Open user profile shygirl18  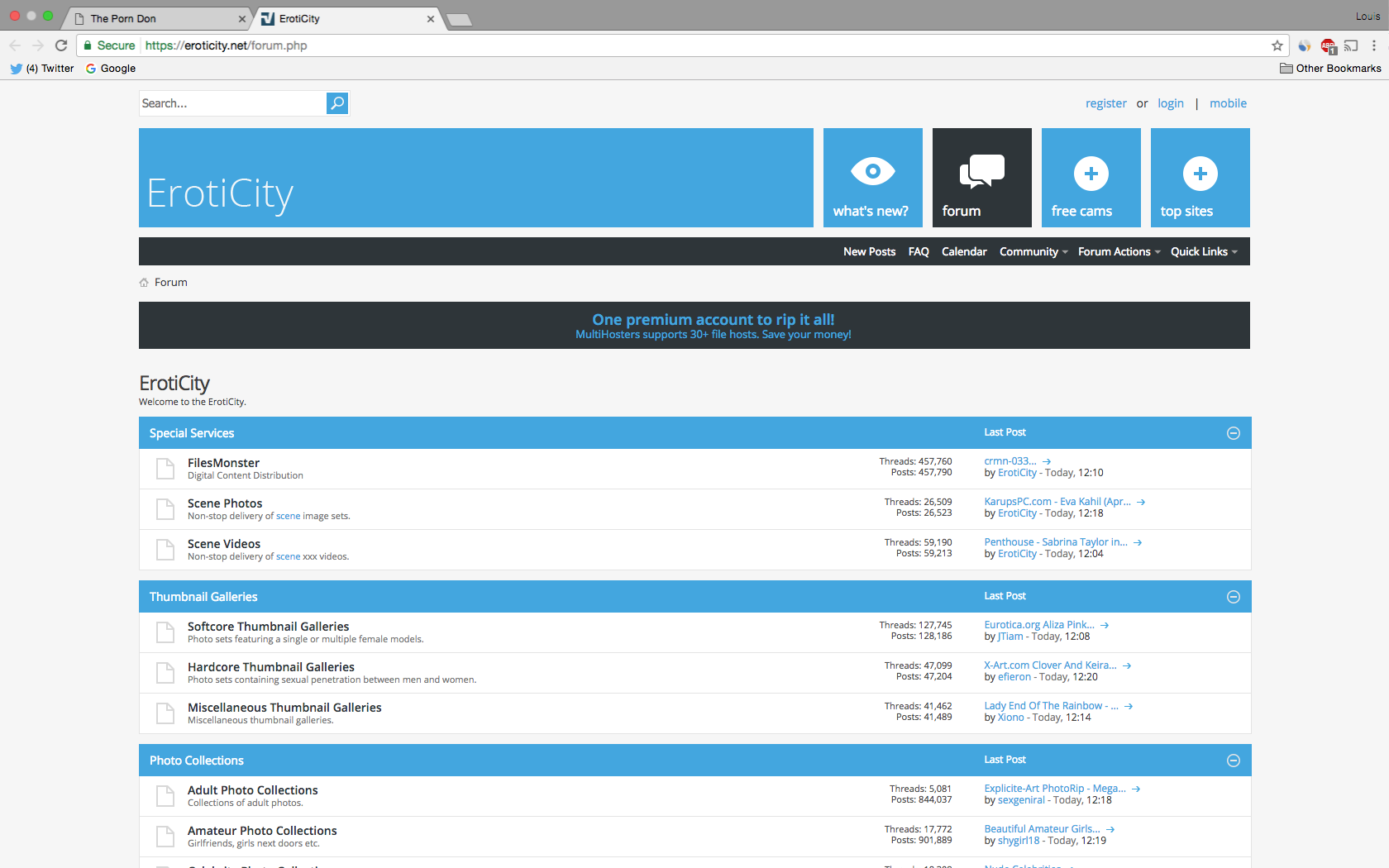point(1019,841)
